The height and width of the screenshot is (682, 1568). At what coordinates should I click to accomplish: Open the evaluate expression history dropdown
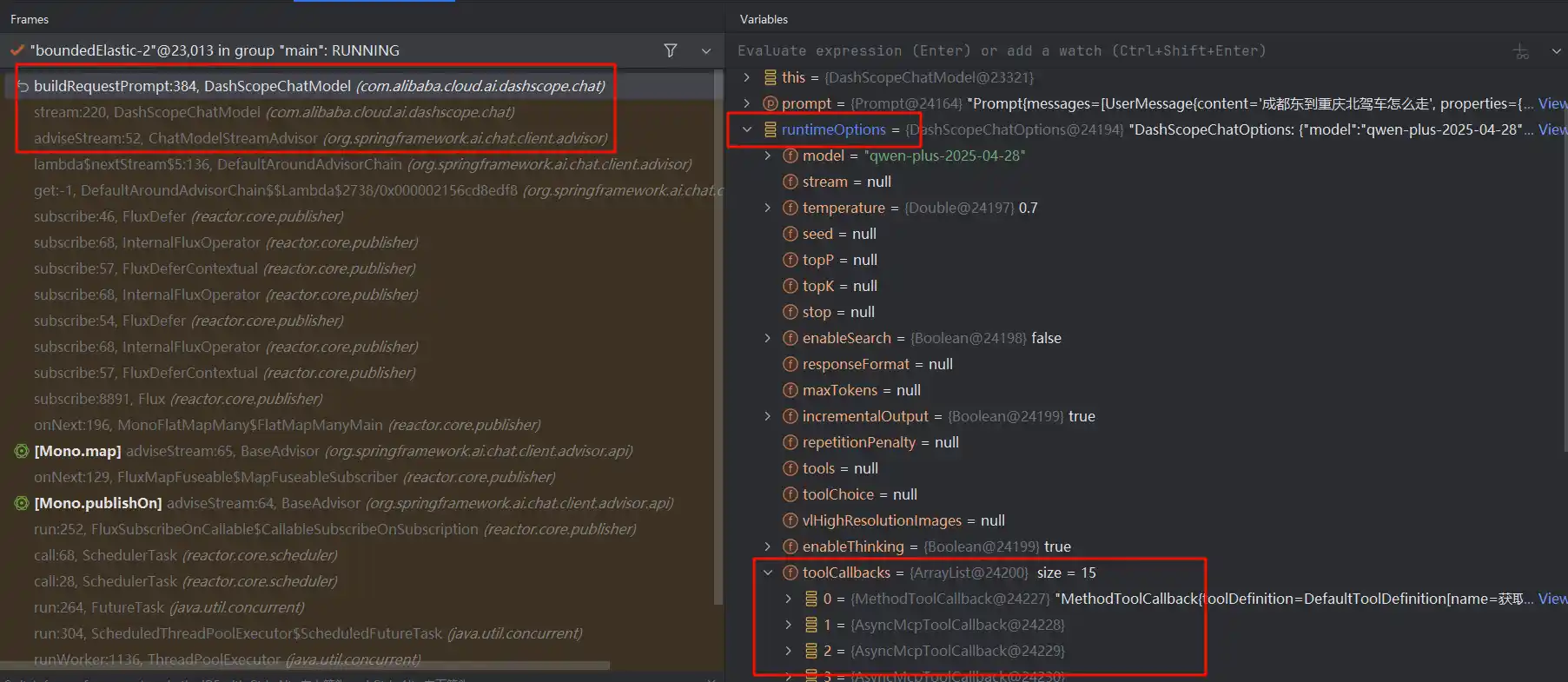tap(1556, 51)
